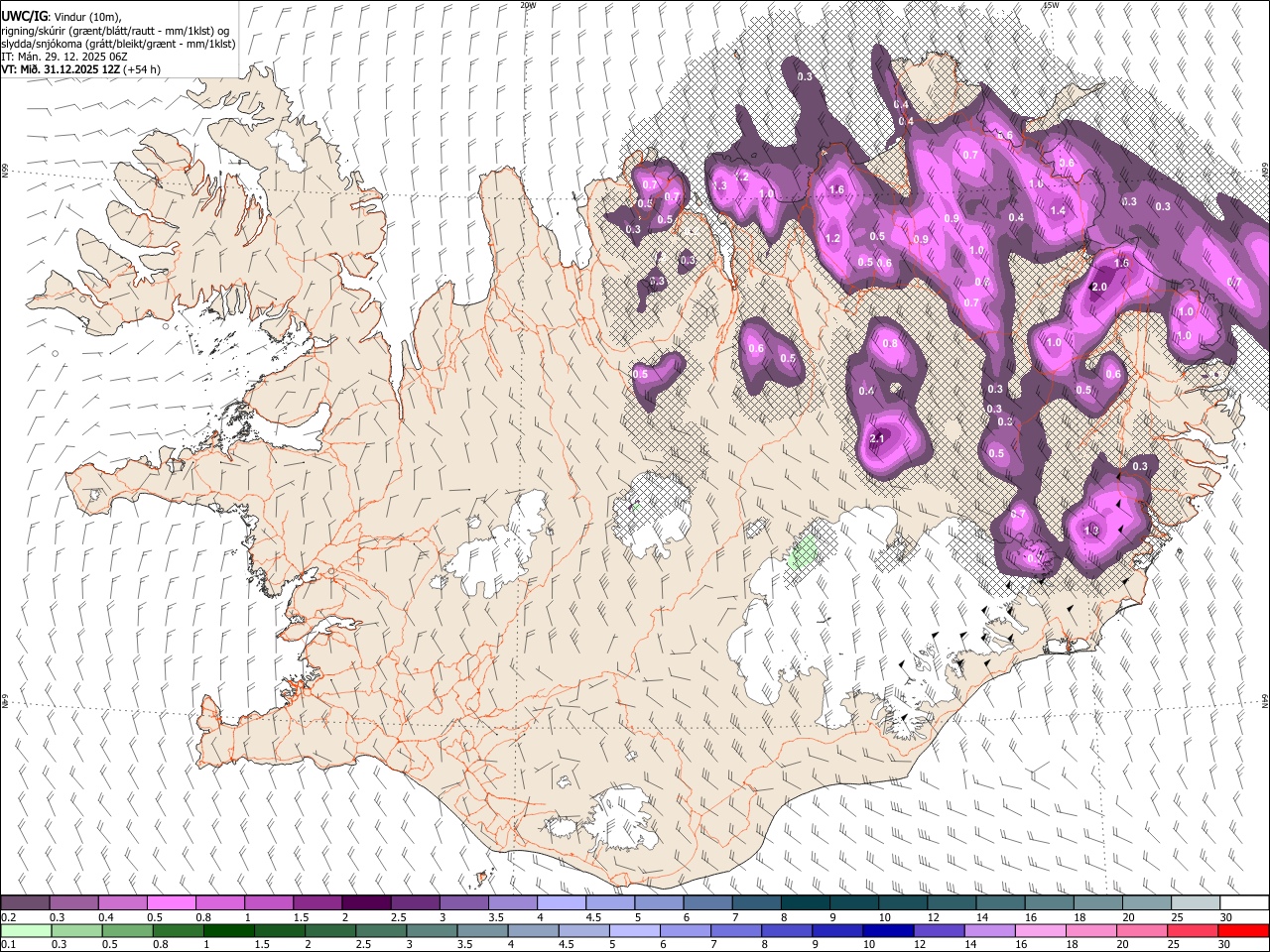Image resolution: width=1270 pixels, height=952 pixels.
Task: Select rain legend swatch between 16 and 18
Action: pos(1043,930)
